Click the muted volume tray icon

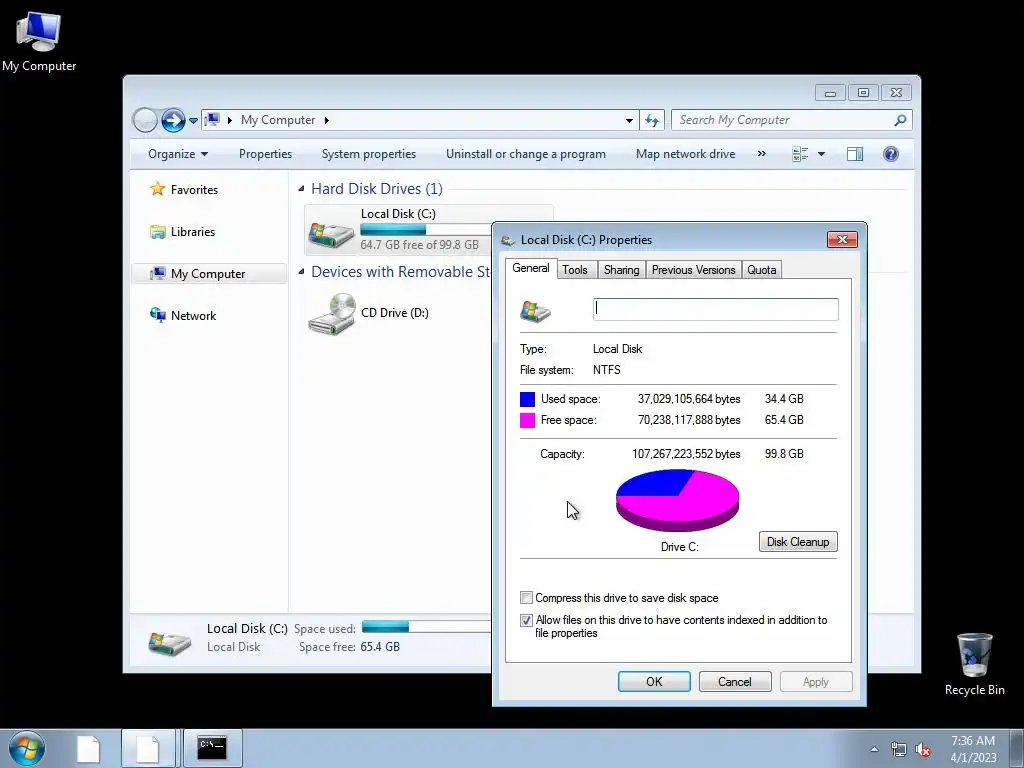point(923,749)
